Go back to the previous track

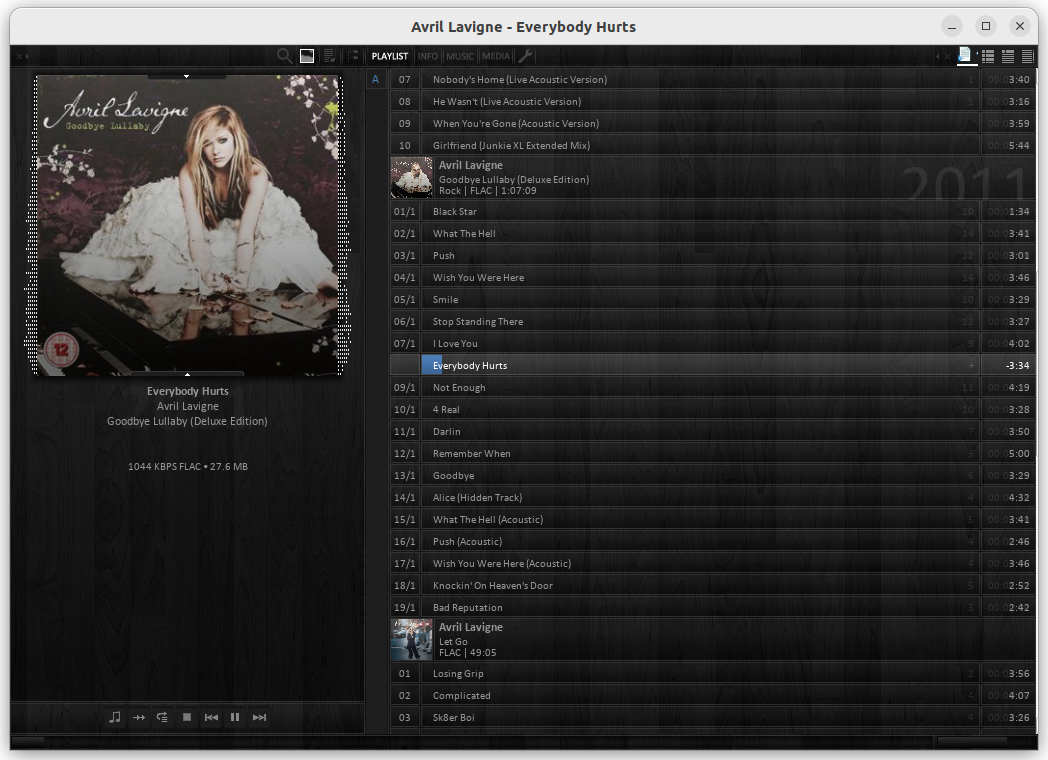point(211,717)
